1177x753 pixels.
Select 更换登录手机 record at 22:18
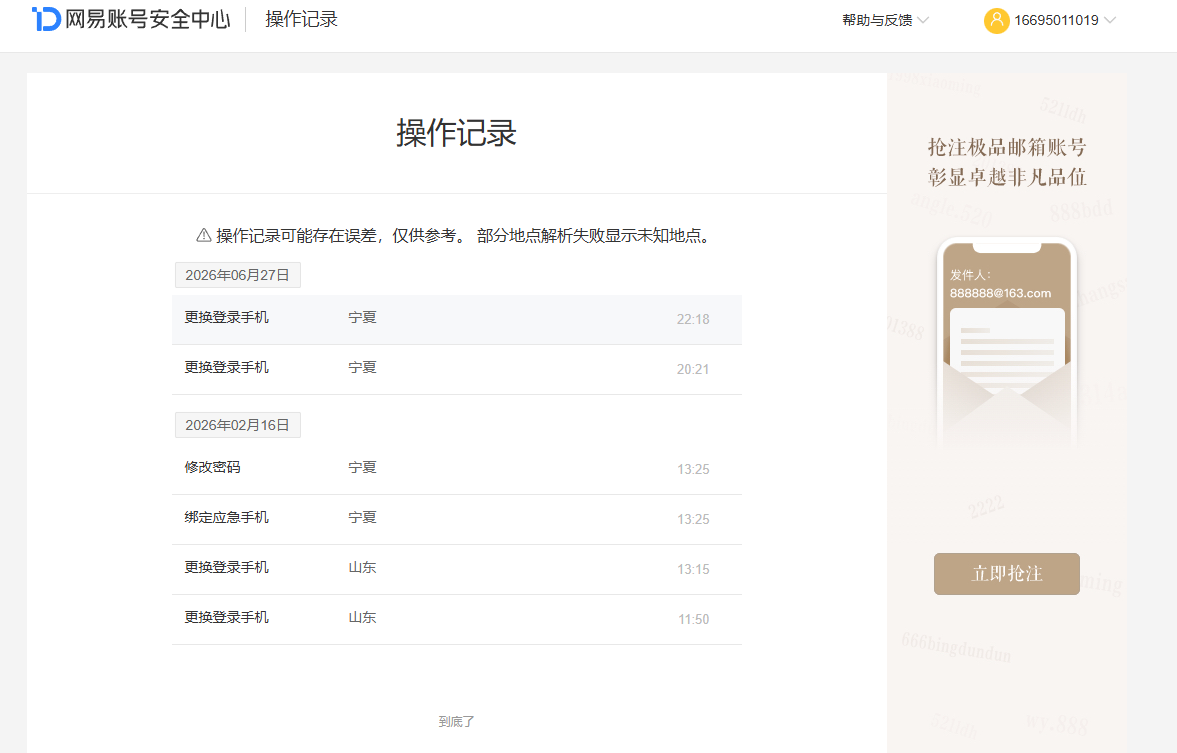coord(456,319)
